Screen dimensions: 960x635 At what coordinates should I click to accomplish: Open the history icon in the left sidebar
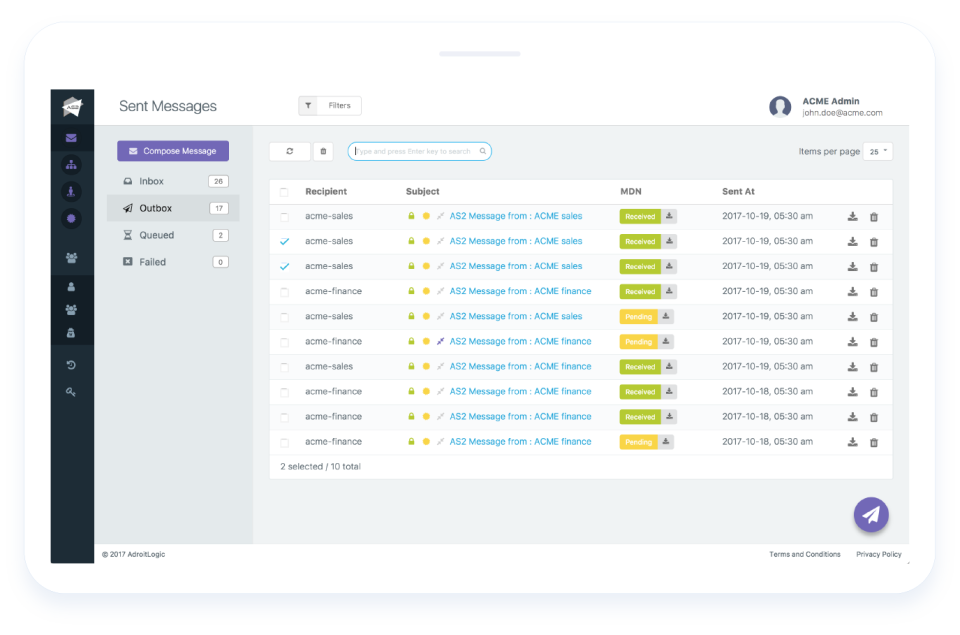[70, 364]
